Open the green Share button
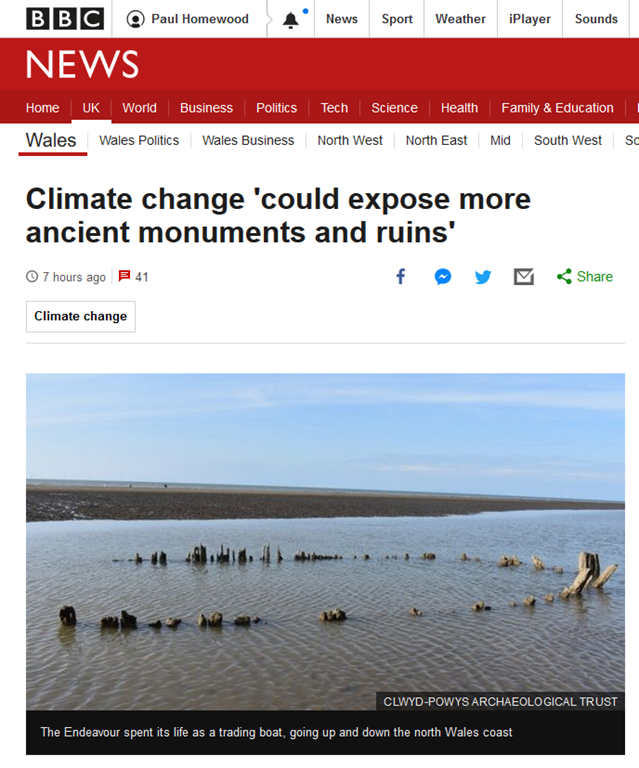Viewport: 639px width, 768px height. [585, 277]
